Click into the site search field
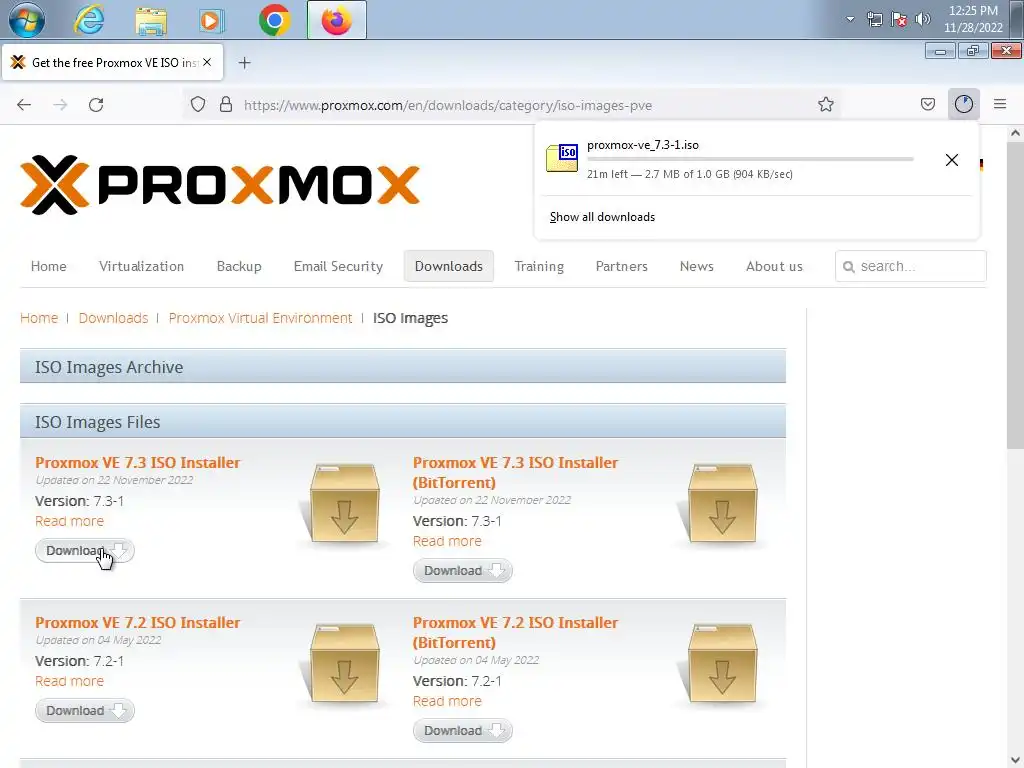Image resolution: width=1024 pixels, height=768 pixels. (x=910, y=266)
